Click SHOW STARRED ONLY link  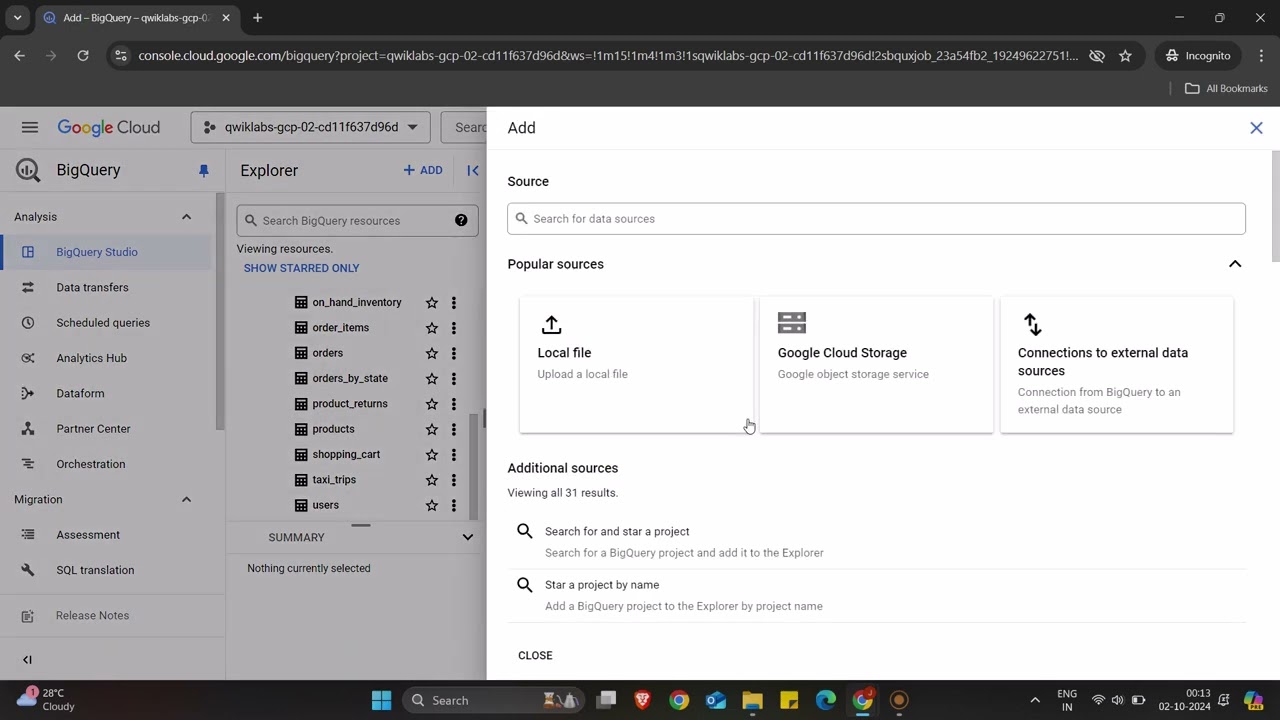click(x=301, y=268)
